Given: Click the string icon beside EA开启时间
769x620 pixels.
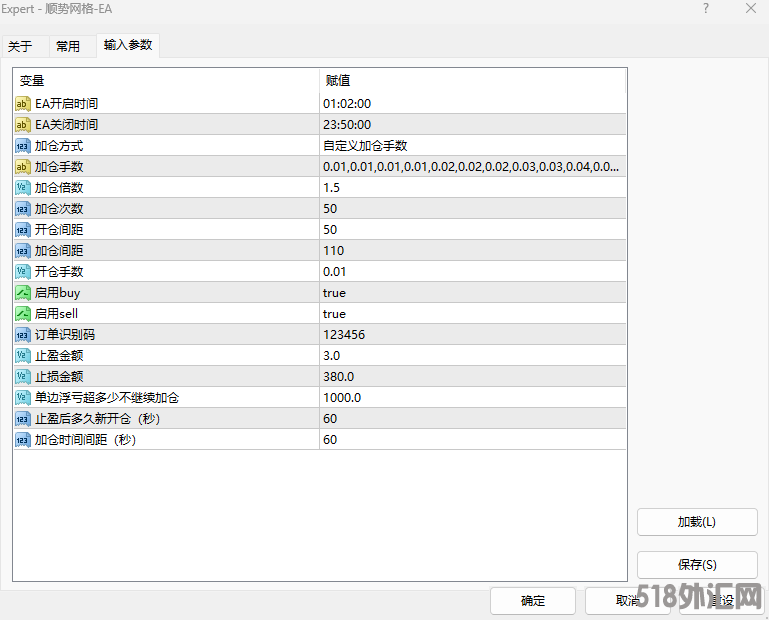Looking at the screenshot, I should (x=23, y=104).
